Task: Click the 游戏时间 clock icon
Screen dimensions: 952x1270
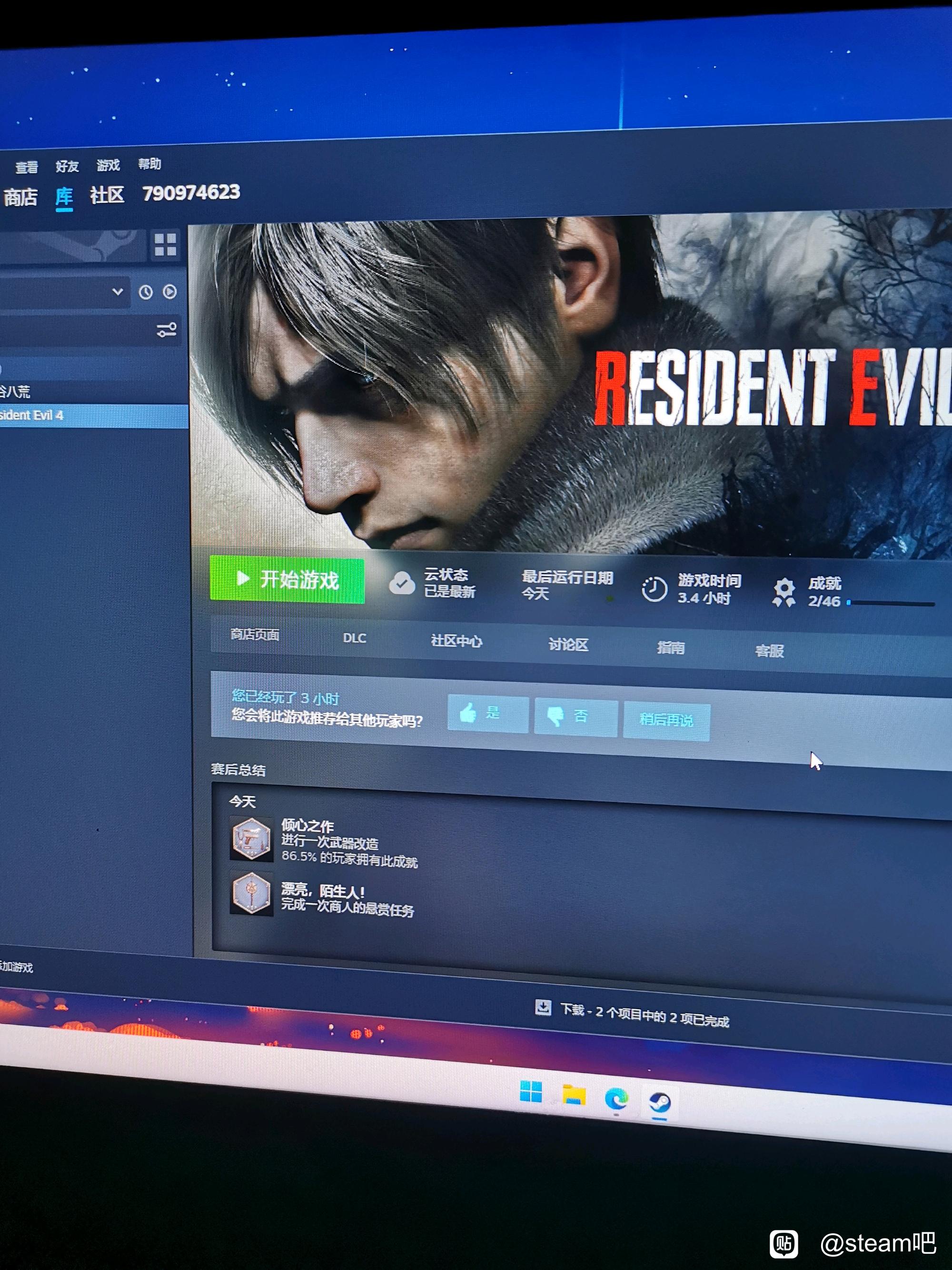Action: pos(654,589)
